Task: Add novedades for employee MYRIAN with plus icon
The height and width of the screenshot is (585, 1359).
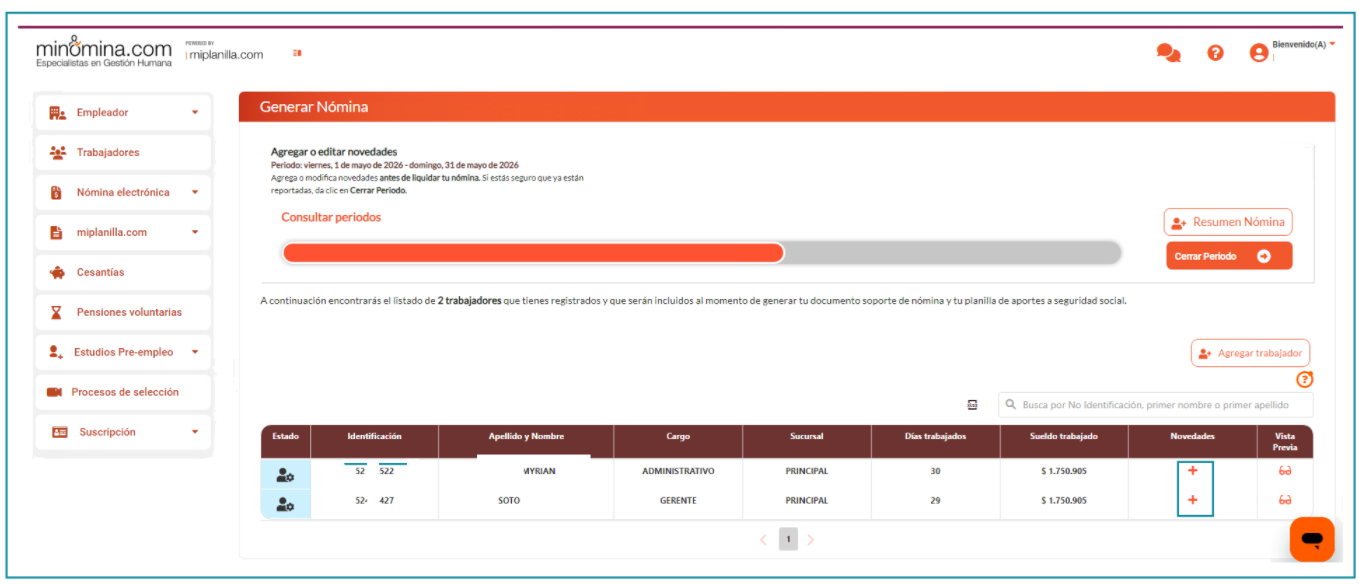Action: click(x=1193, y=471)
